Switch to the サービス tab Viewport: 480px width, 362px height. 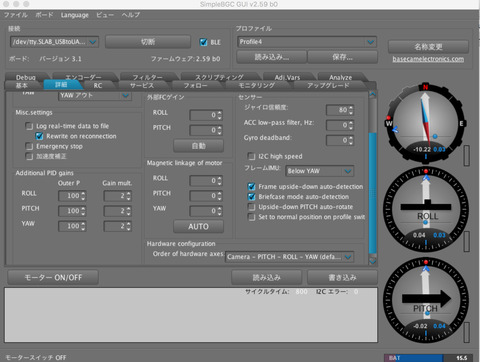[x=142, y=85]
